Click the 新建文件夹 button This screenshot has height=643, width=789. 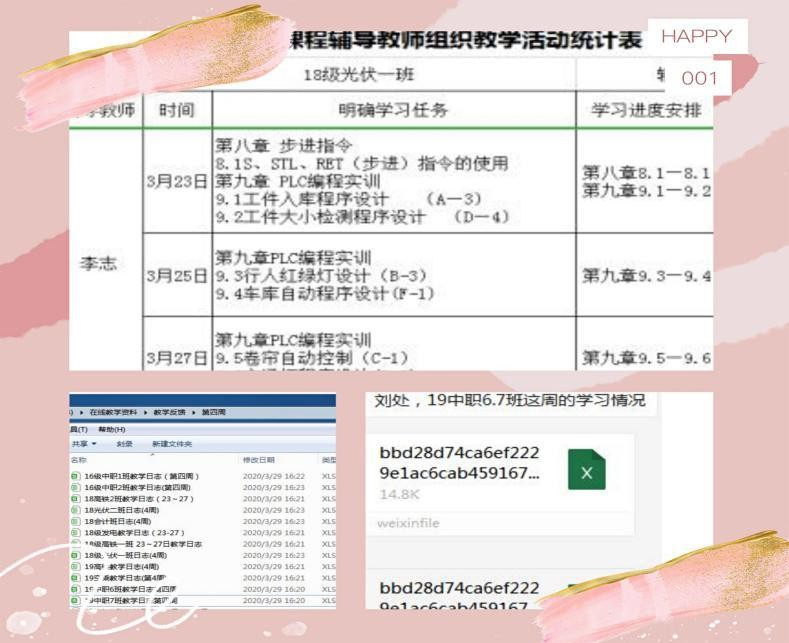point(172,444)
